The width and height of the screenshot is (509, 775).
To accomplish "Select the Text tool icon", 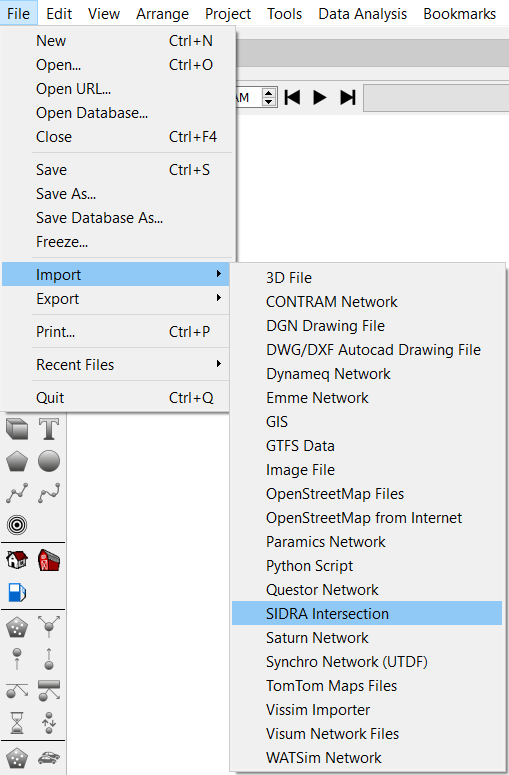I will (x=49, y=429).
